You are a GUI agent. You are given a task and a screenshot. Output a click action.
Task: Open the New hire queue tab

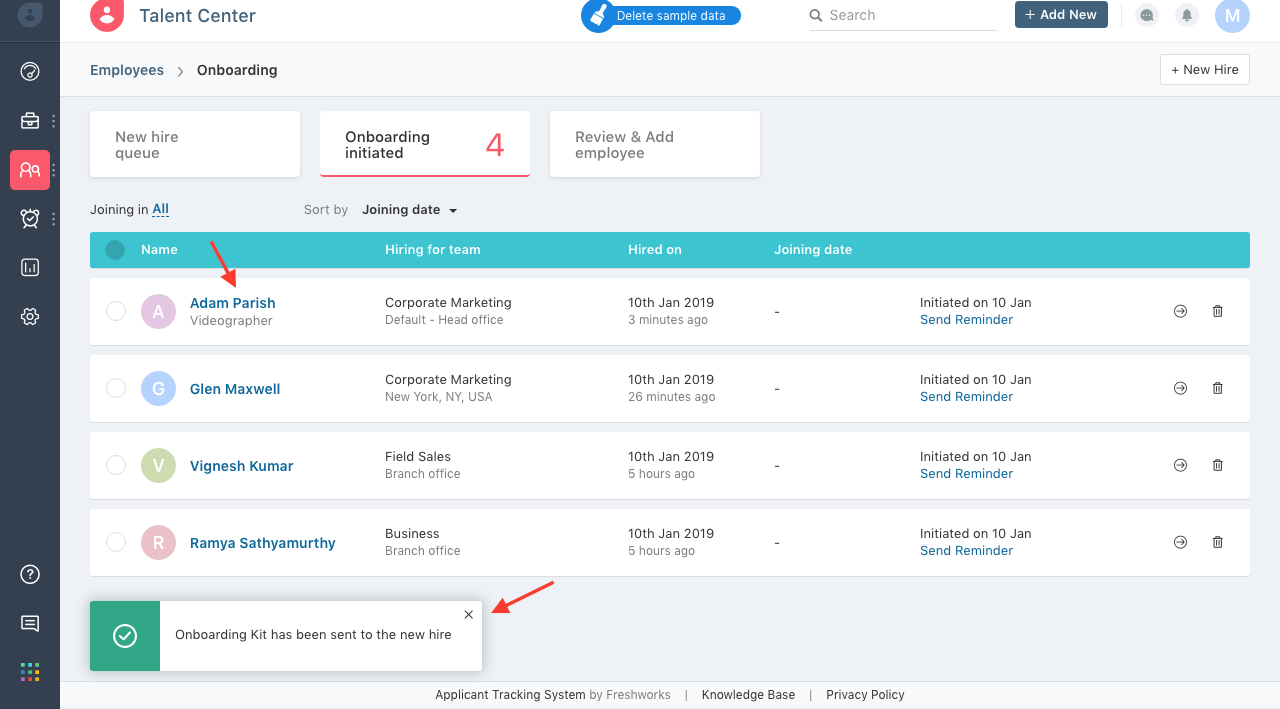pos(194,143)
